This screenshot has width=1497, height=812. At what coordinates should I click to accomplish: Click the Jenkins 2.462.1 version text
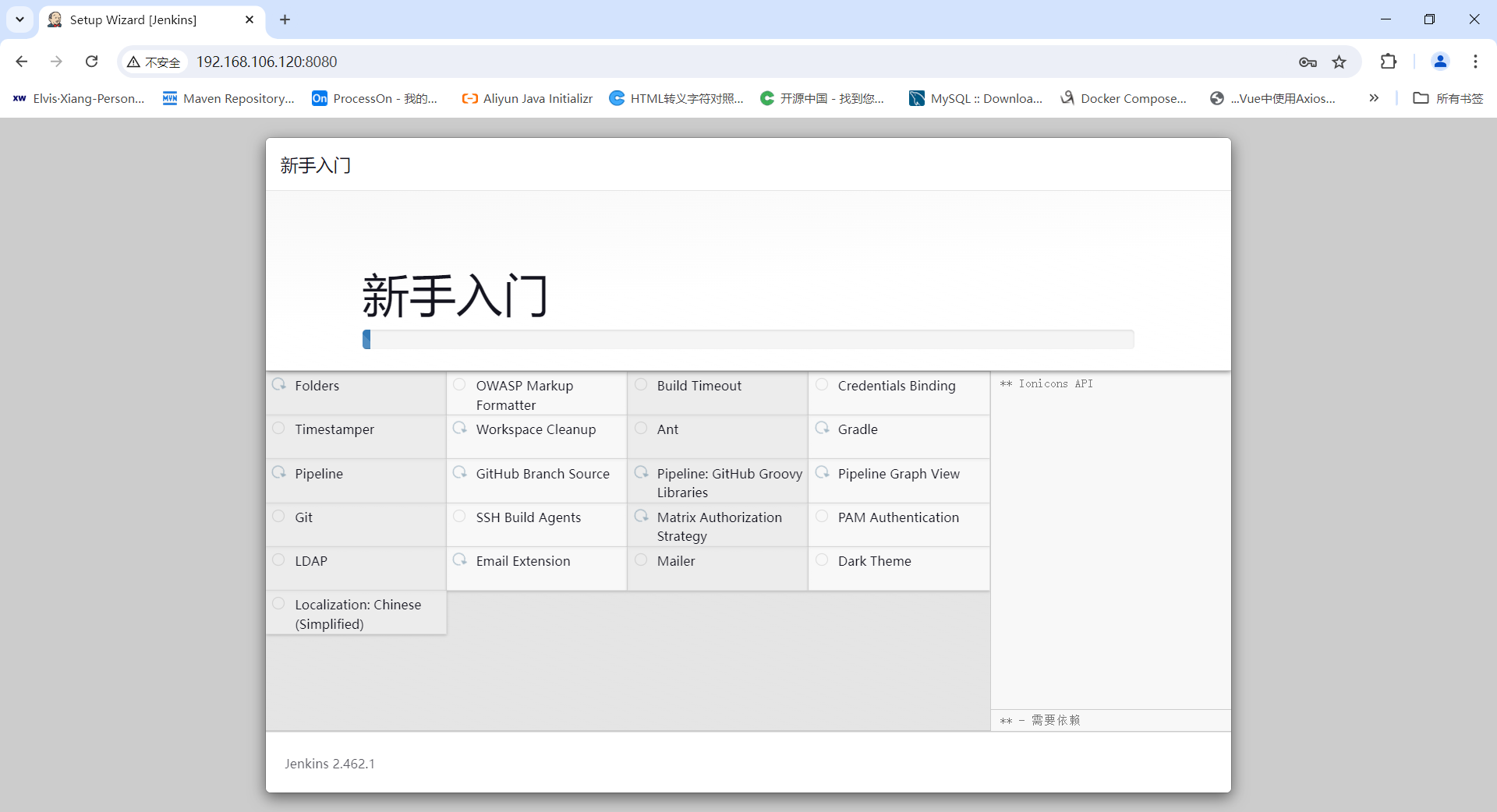click(x=329, y=764)
